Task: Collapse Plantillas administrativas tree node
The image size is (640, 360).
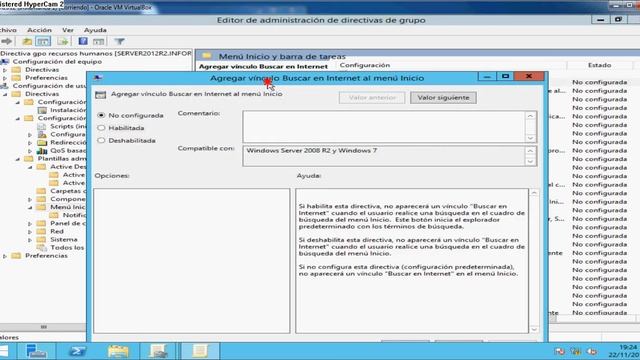Action: [x=18, y=159]
